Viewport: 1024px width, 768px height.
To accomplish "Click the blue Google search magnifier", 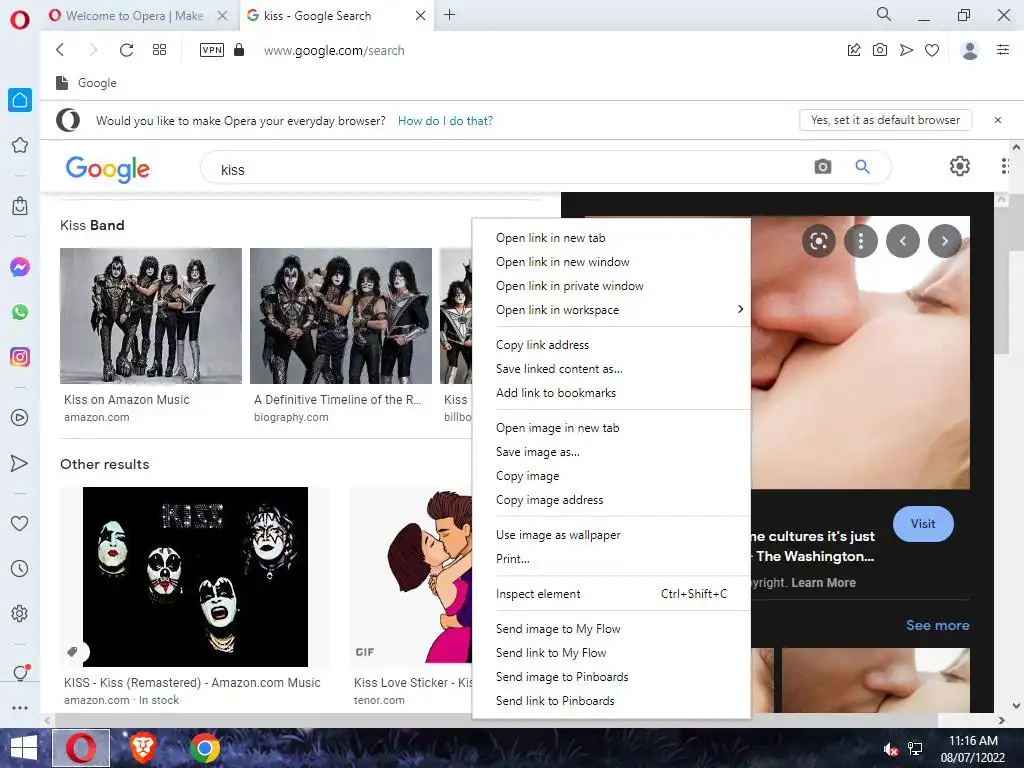I will [863, 167].
